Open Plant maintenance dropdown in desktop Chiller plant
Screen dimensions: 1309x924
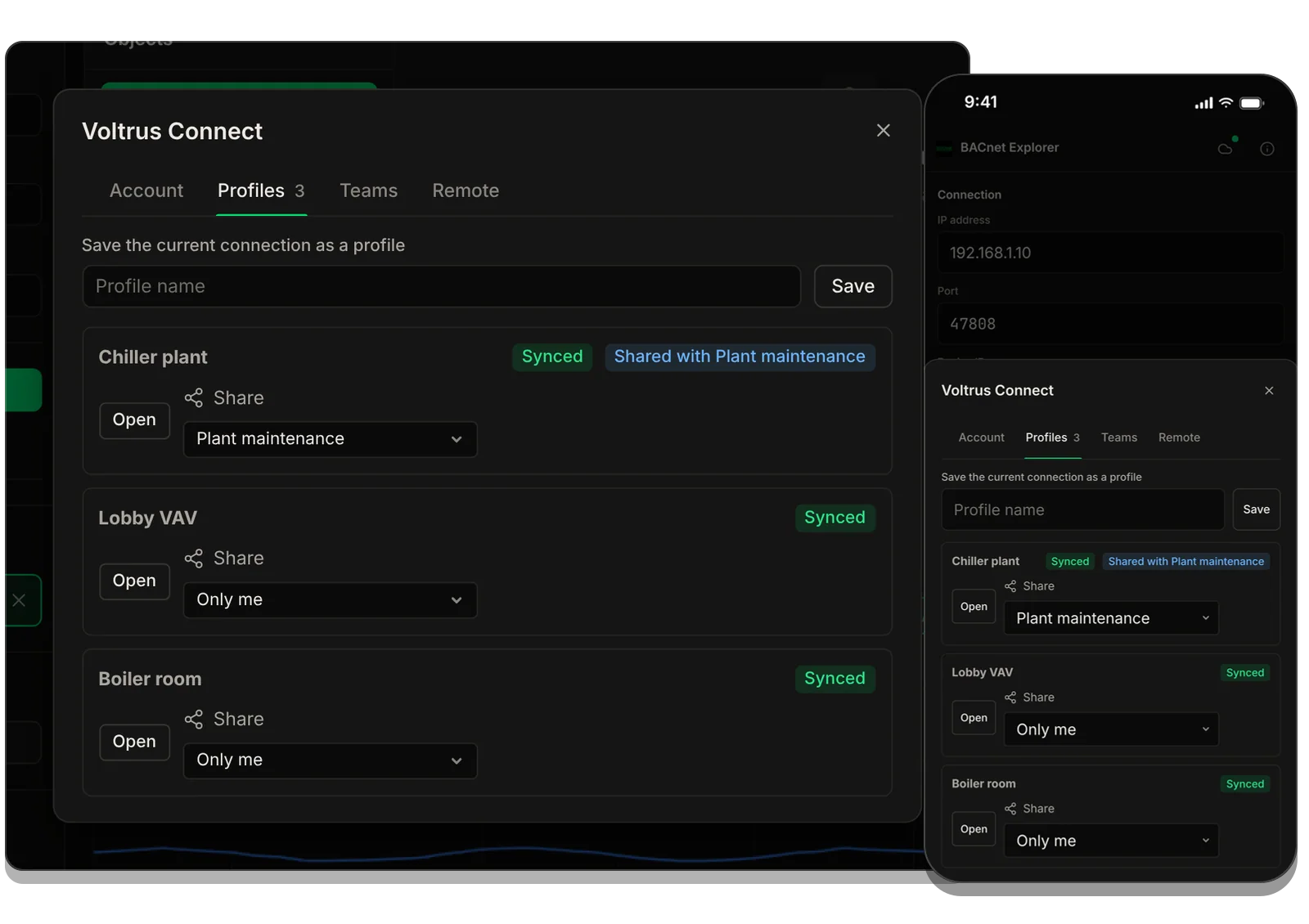pos(331,439)
